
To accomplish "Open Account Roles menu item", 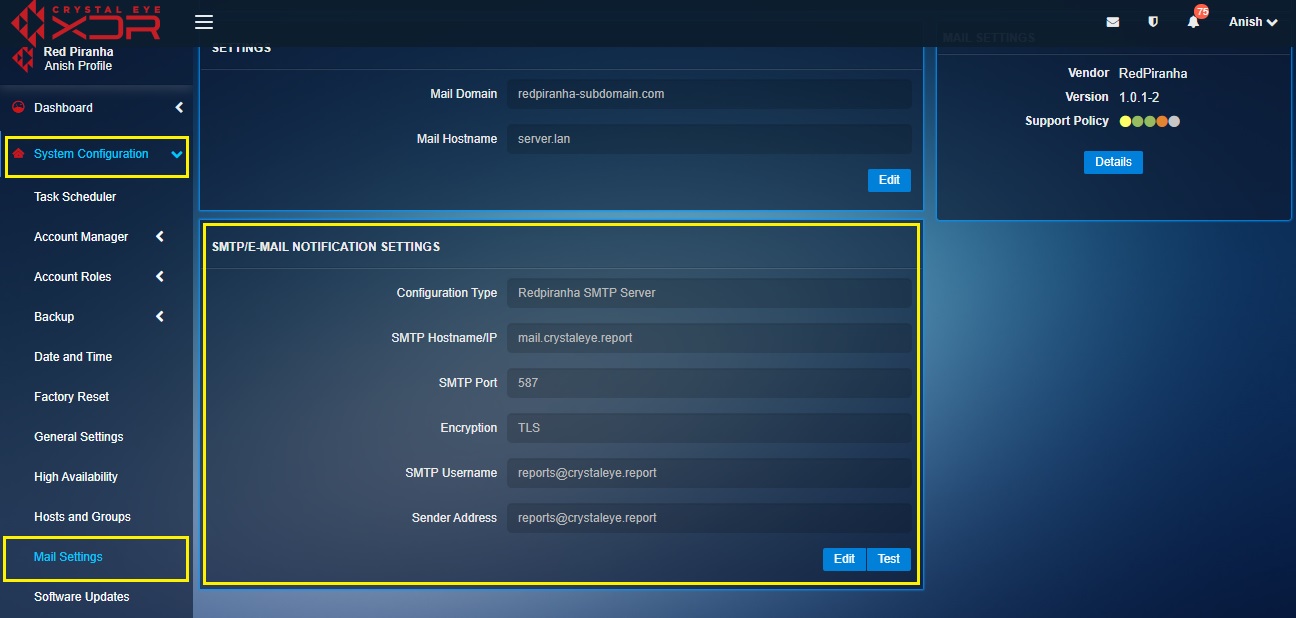I will pos(73,277).
